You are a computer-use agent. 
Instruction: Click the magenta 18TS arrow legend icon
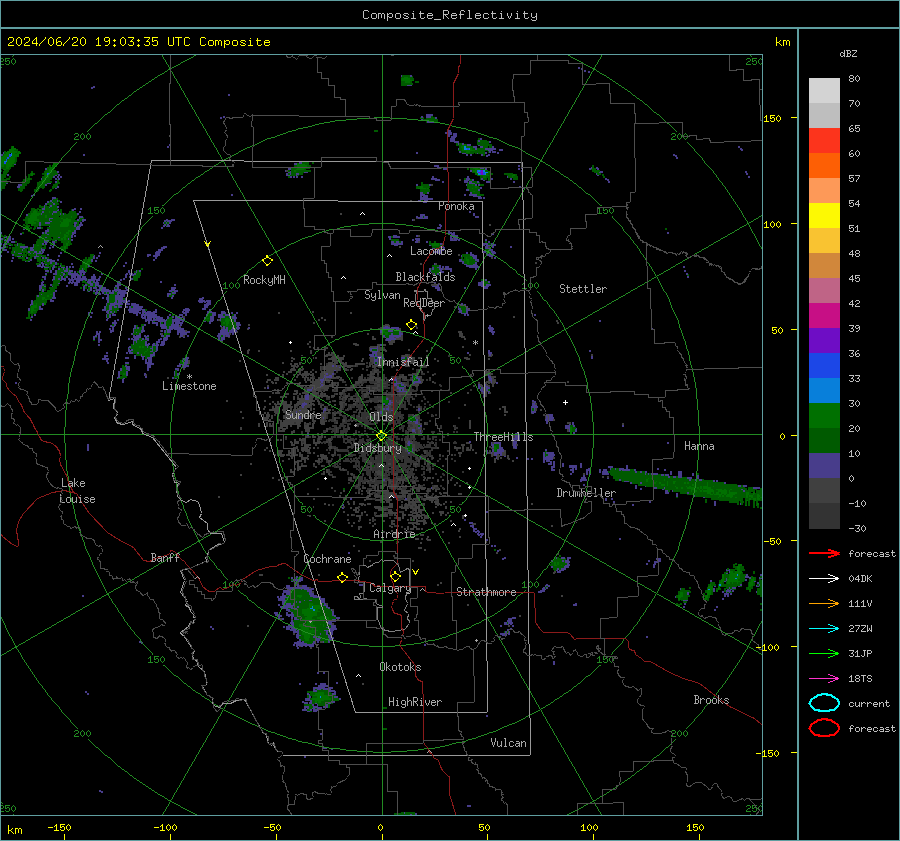[824, 679]
